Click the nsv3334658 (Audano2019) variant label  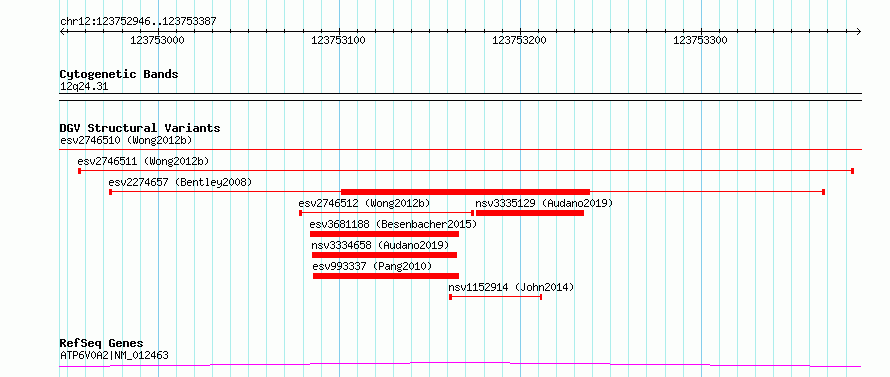[380, 245]
